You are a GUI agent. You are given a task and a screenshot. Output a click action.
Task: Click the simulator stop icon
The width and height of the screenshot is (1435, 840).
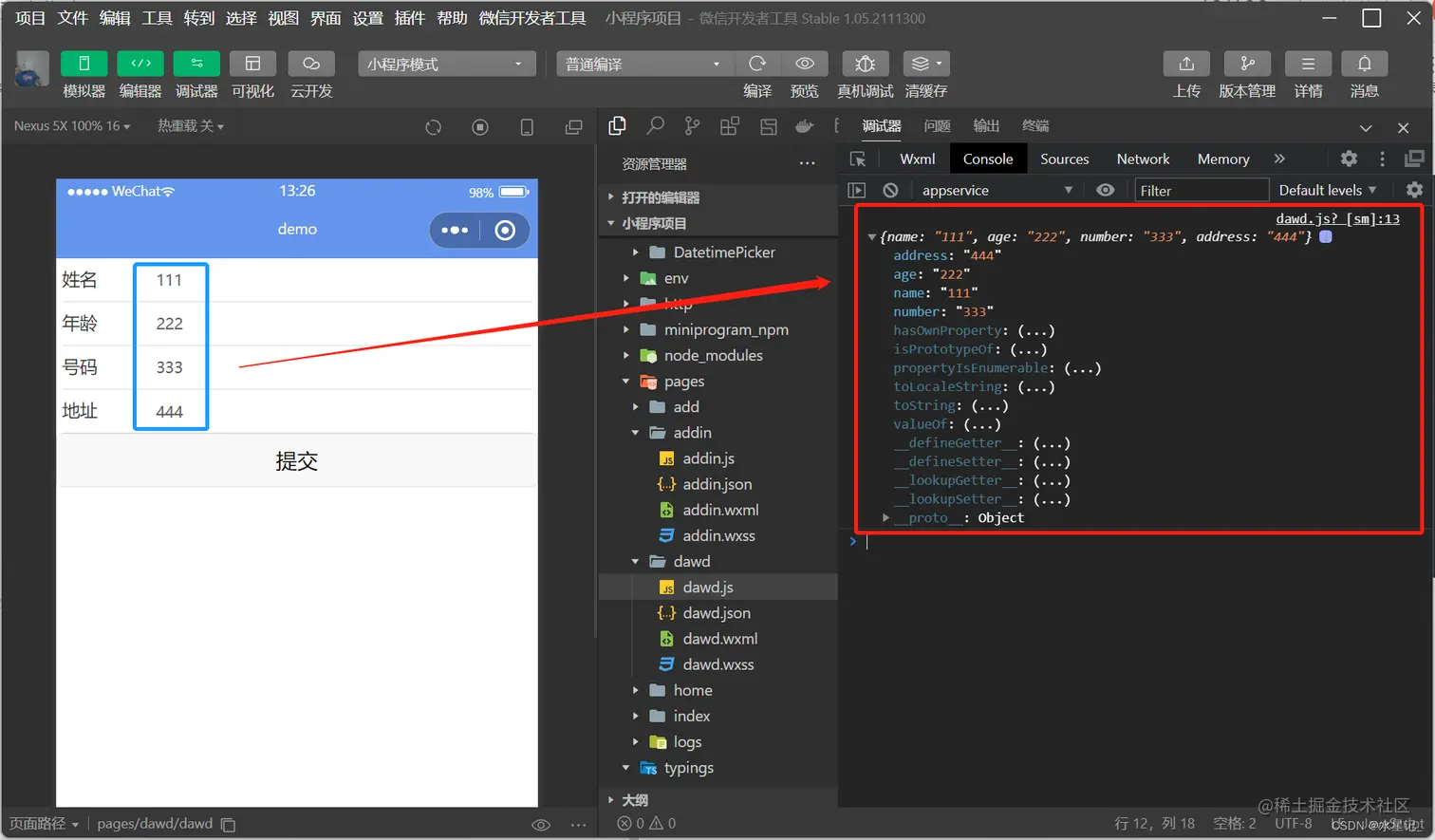point(480,127)
